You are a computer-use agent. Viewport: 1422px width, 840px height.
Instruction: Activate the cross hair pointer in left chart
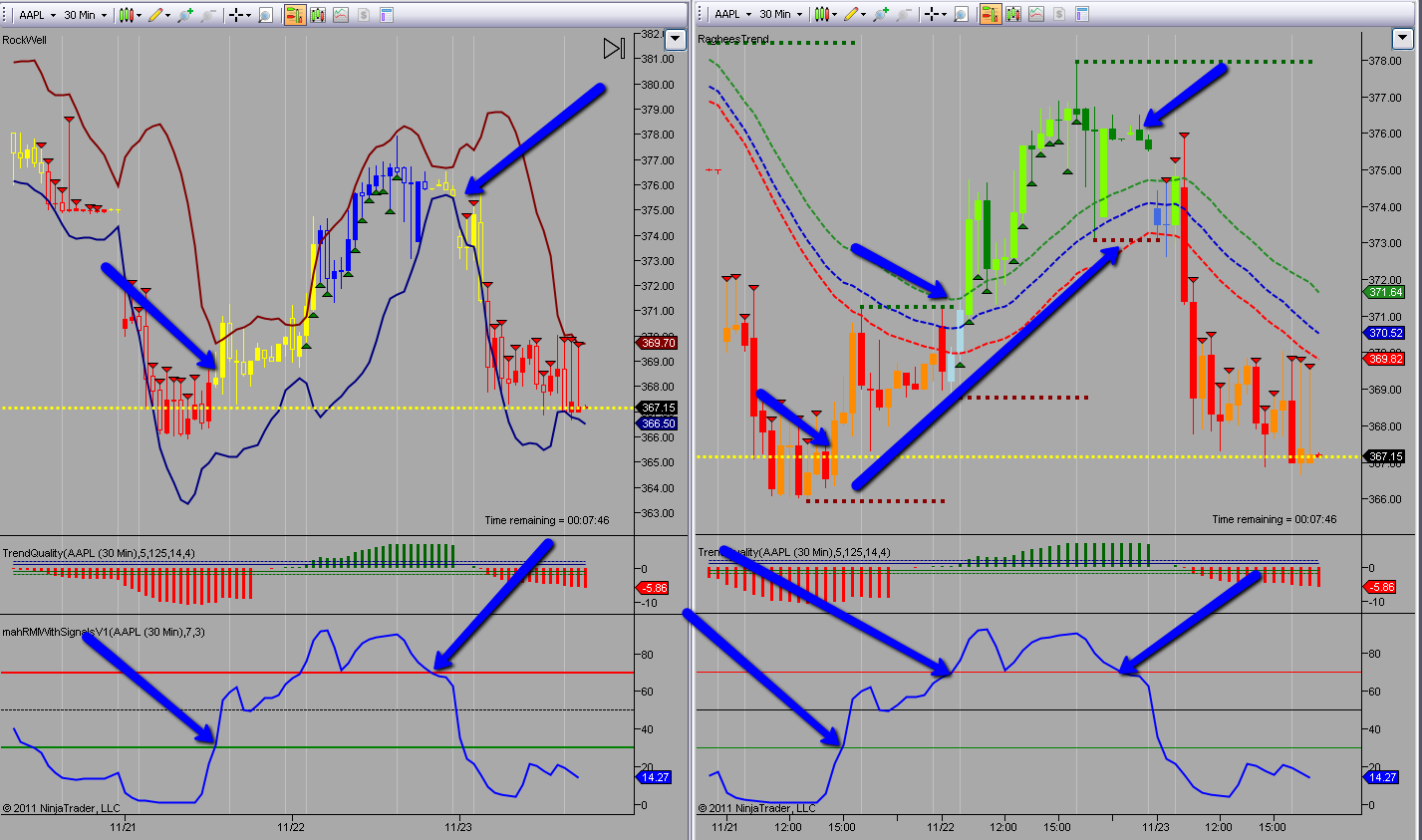(235, 15)
